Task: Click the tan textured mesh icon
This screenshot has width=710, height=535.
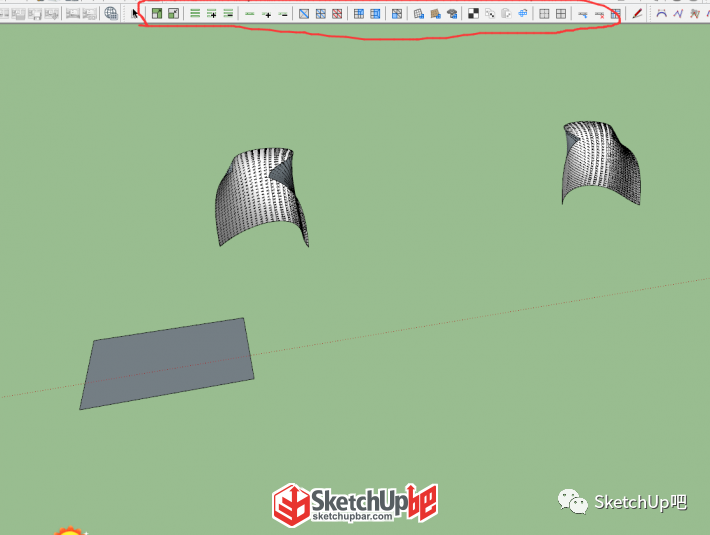Action: [x=436, y=14]
